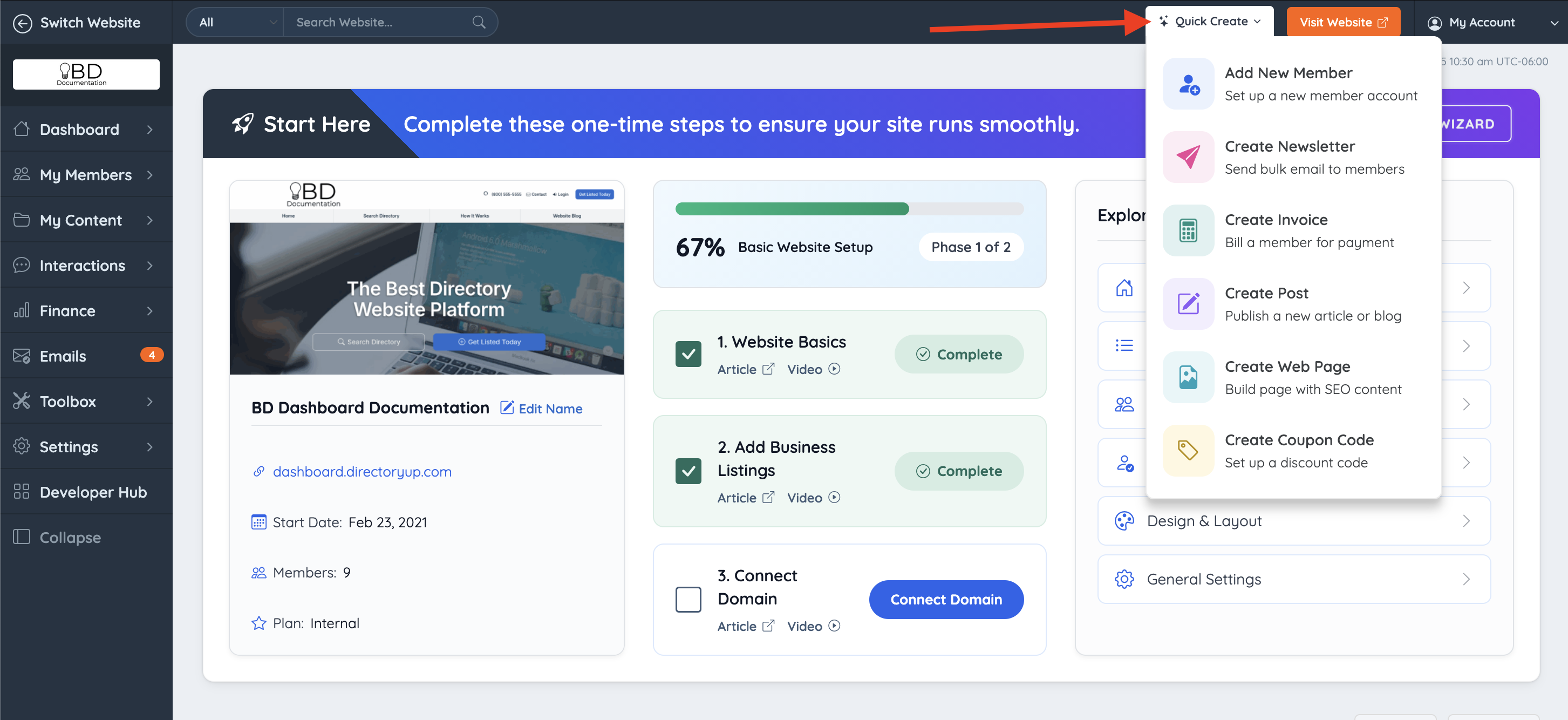Click the Connect Domain button
The width and height of the screenshot is (1568, 720).
tap(945, 600)
